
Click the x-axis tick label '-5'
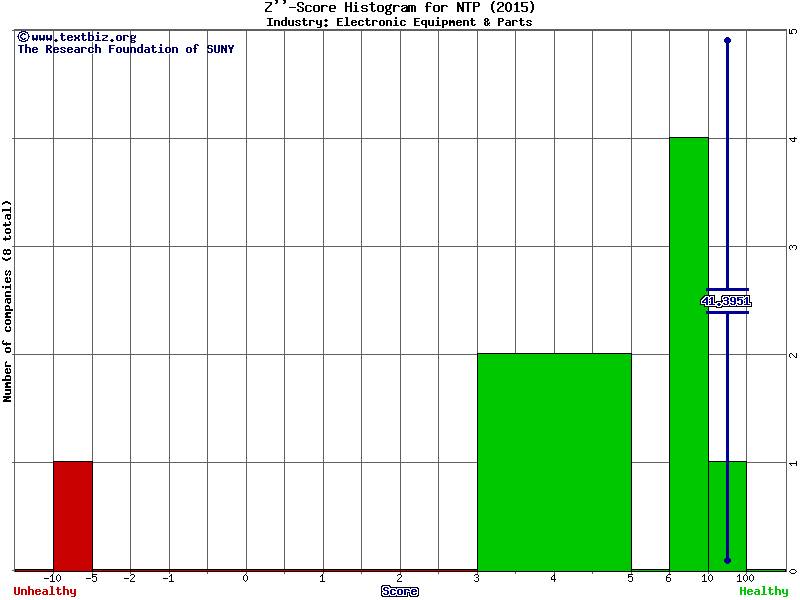(x=91, y=578)
